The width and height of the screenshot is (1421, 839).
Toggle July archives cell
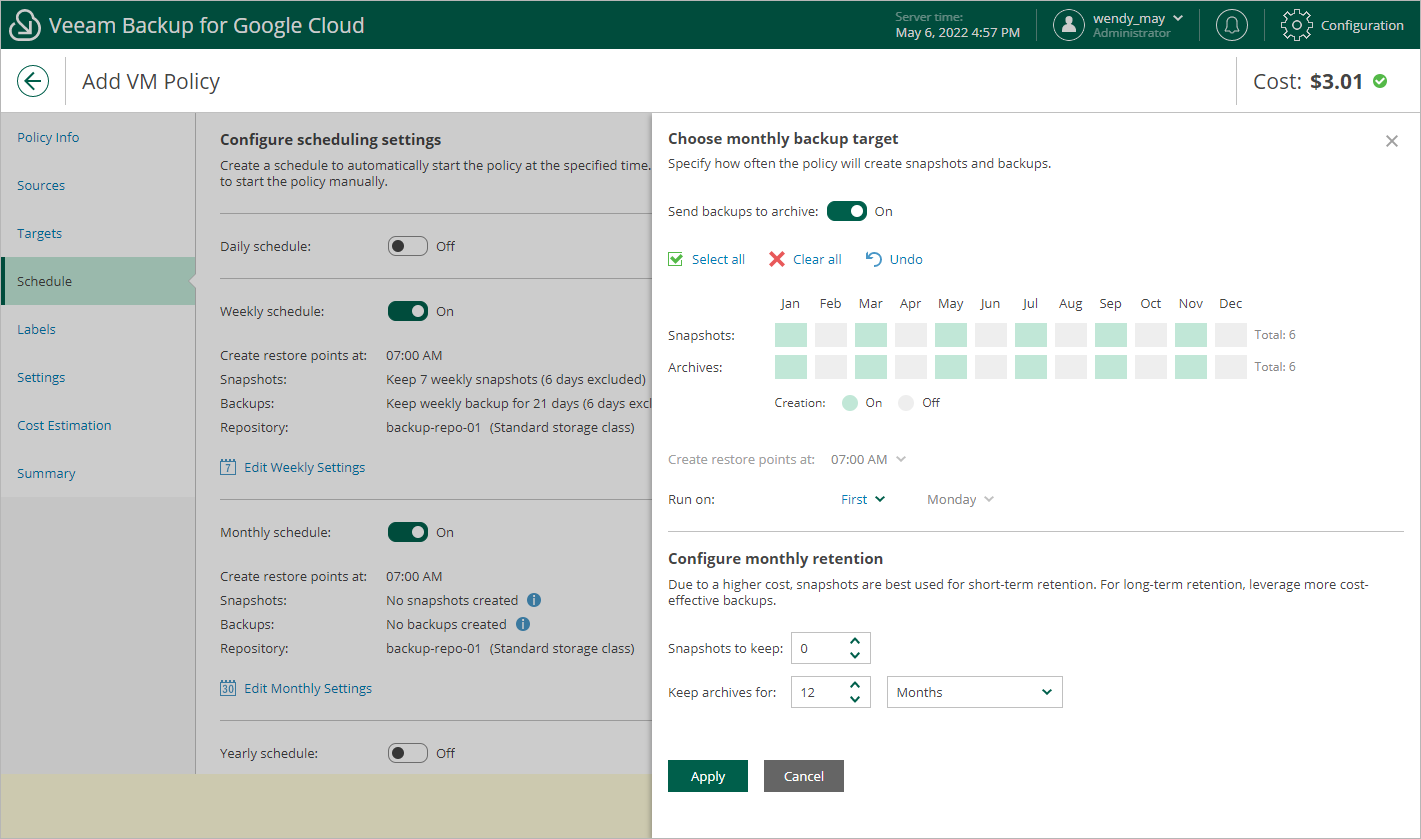1031,367
